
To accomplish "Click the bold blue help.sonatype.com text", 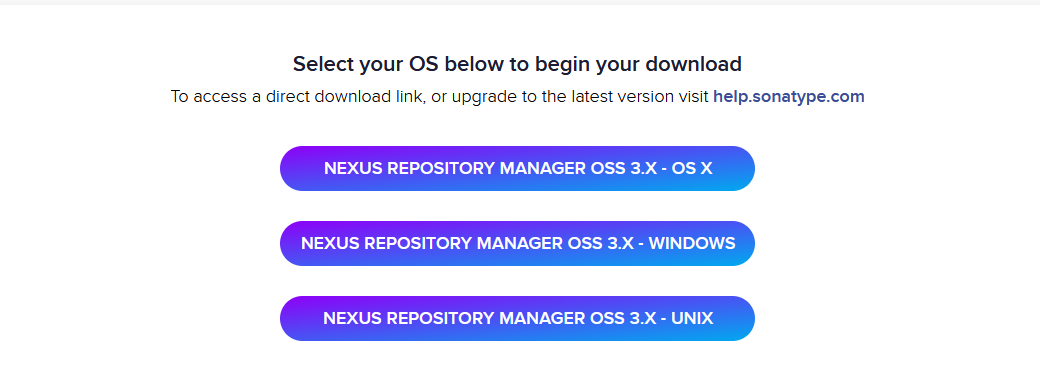I will (789, 96).
